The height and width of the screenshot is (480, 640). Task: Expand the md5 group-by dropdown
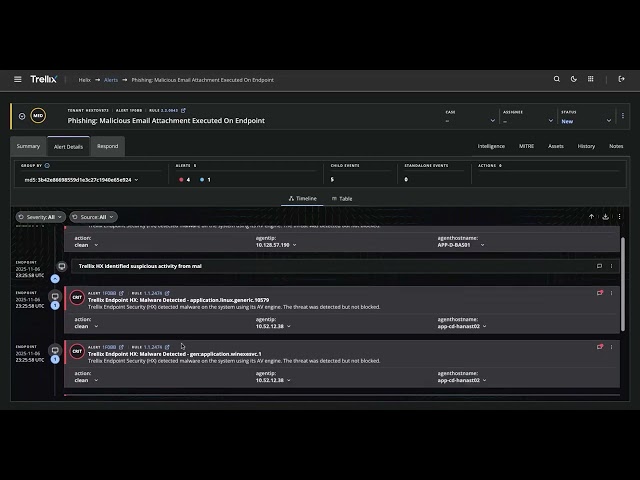coord(81,180)
